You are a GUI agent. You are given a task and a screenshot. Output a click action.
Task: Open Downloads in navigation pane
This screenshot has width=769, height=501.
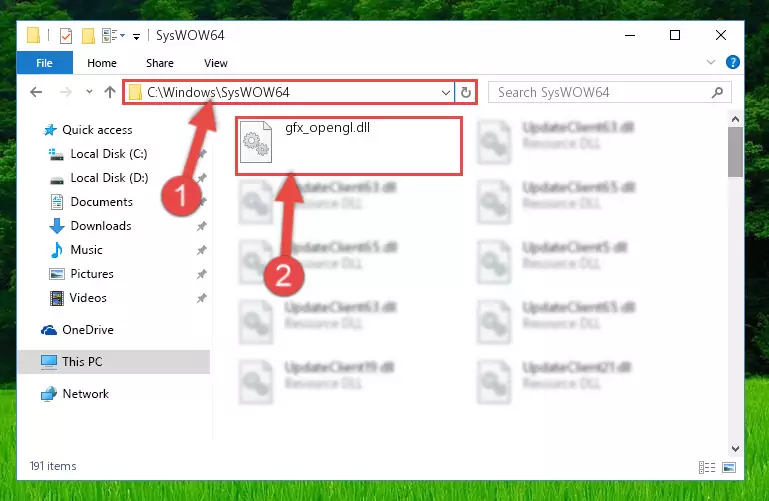click(x=101, y=226)
